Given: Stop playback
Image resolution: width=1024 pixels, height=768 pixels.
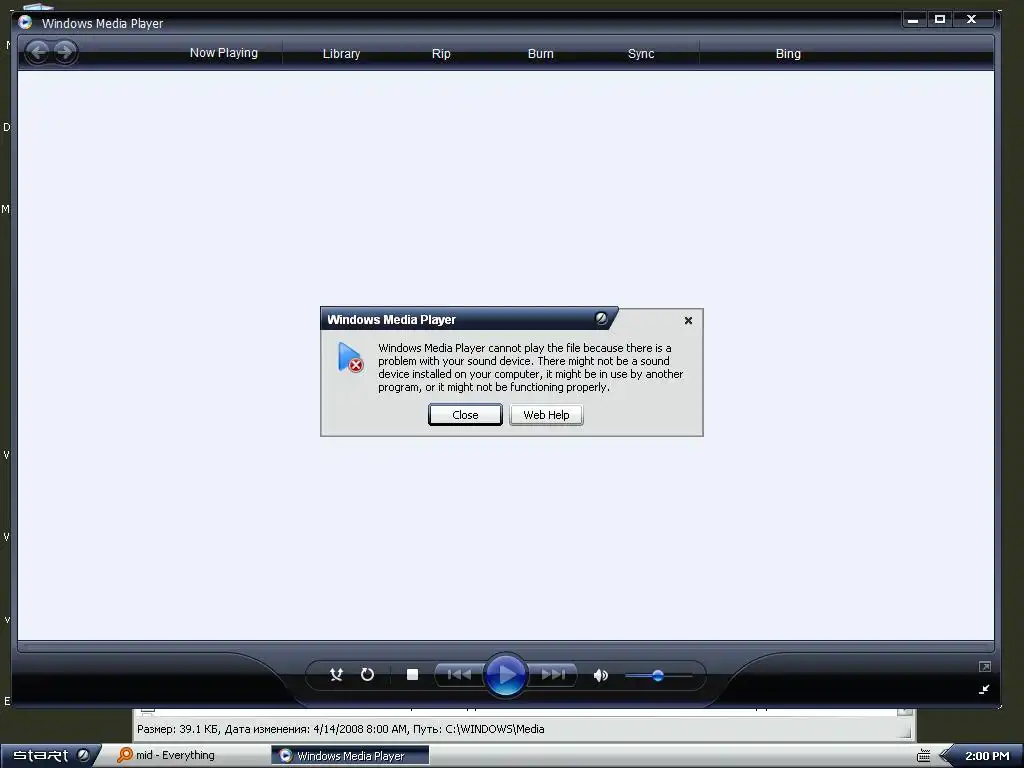Looking at the screenshot, I should pos(412,675).
